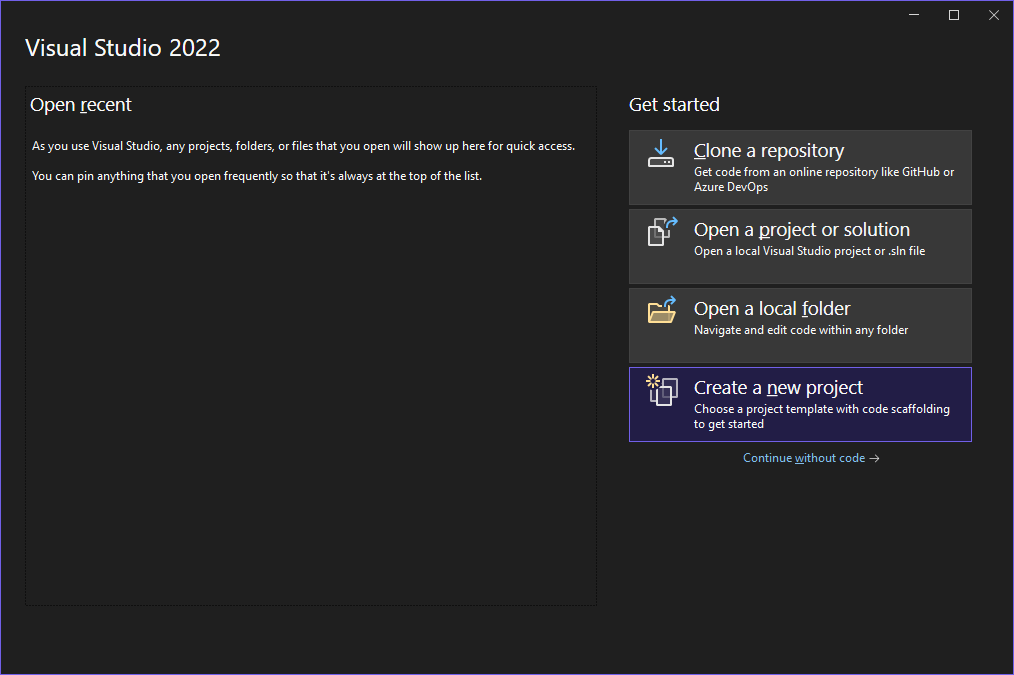Click the Open recent heading

81,105
